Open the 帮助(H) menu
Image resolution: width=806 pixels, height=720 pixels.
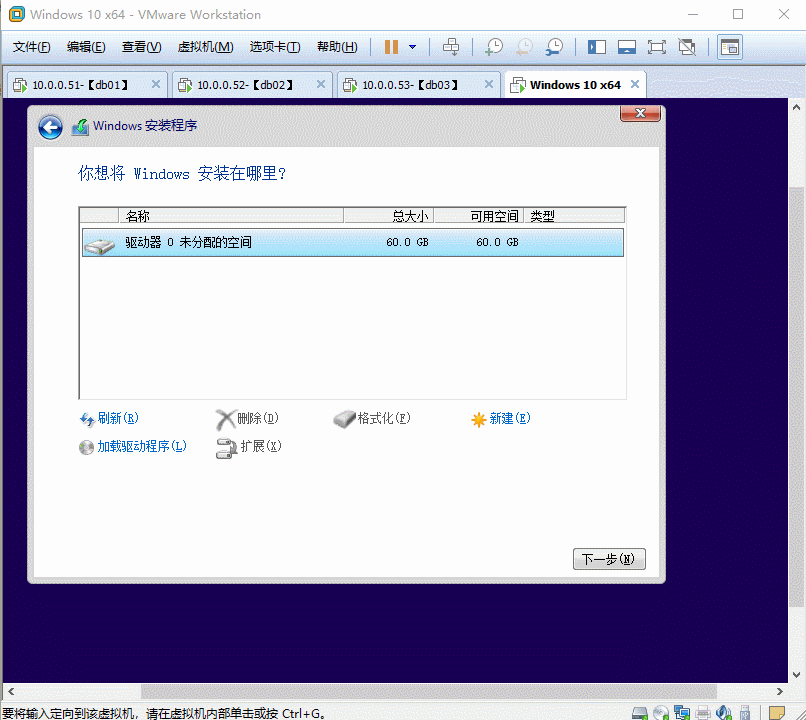[337, 47]
